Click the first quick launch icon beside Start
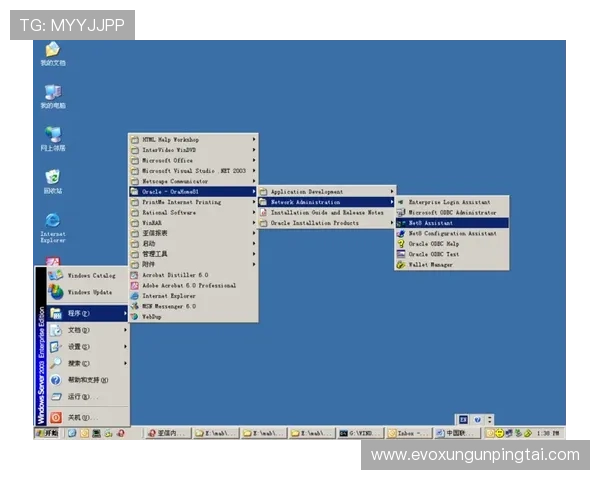Viewport: 600px width, 480px height. click(72, 433)
